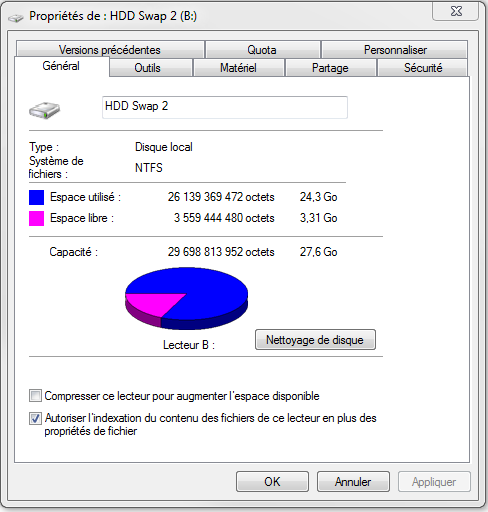The image size is (488, 512).
Task: Click the Annuler button
Action: click(353, 481)
